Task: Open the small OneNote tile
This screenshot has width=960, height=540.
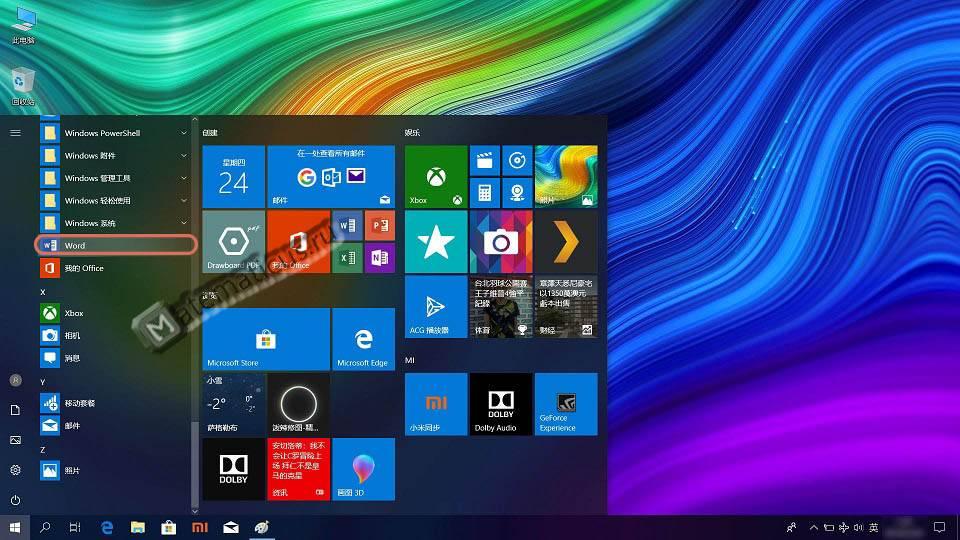Action: click(x=380, y=258)
